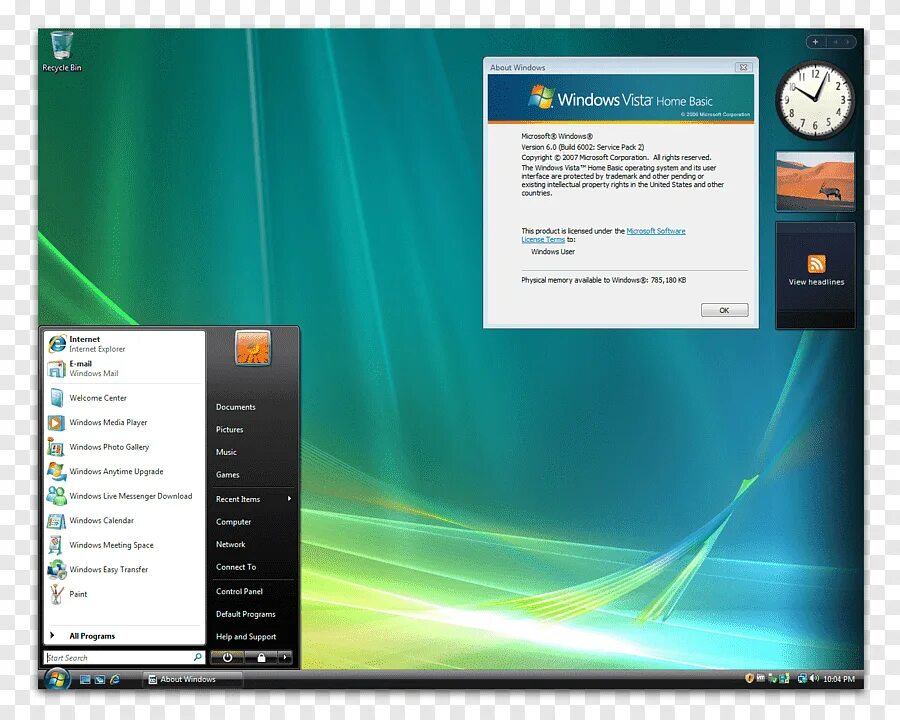Click the Version 6.0 Build 6002 text

[583, 147]
